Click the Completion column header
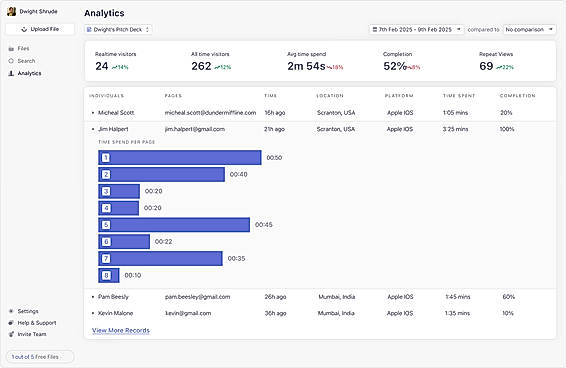This screenshot has height=368, width=566. (517, 96)
